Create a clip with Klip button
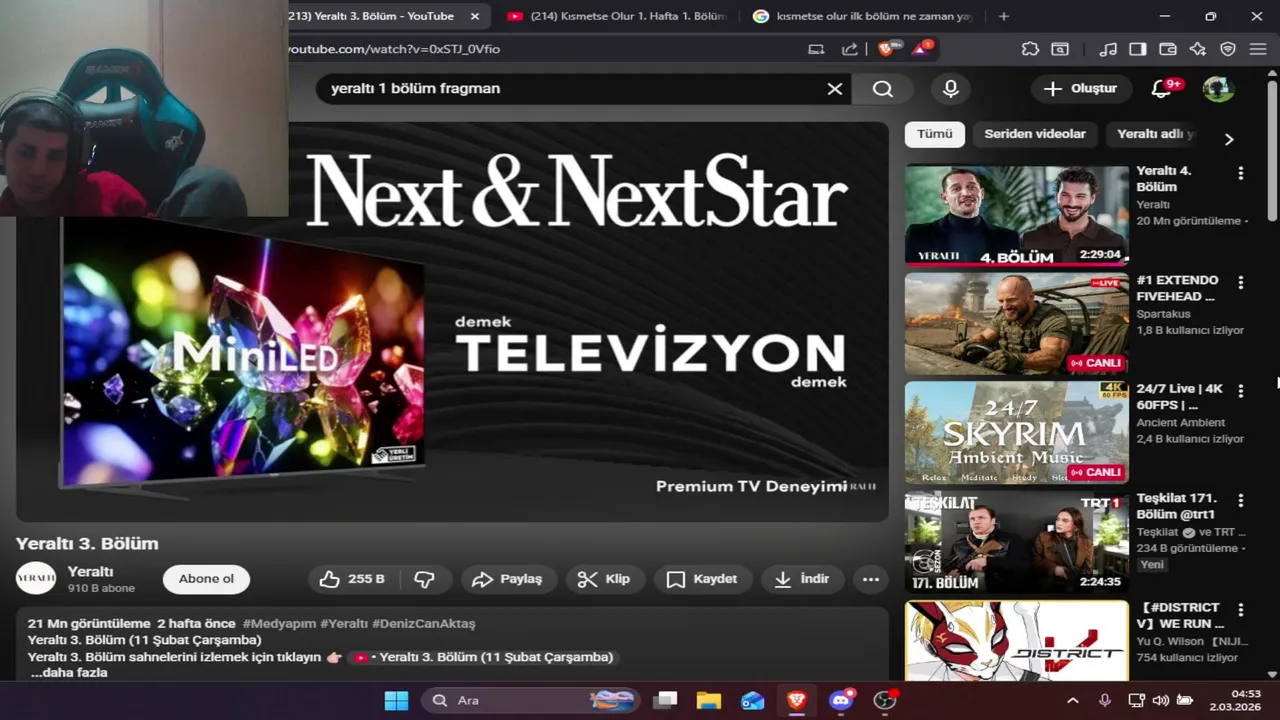Viewport: 1280px width, 720px height. 604,579
